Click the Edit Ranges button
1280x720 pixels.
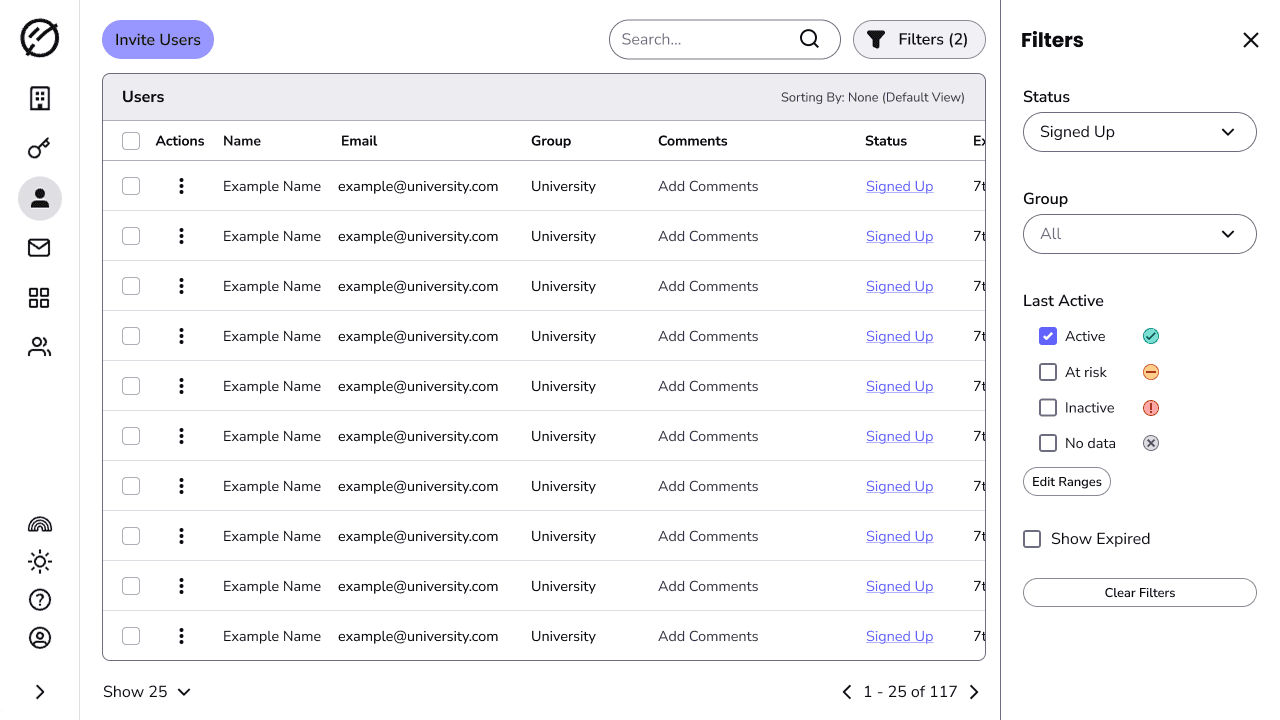click(1067, 482)
